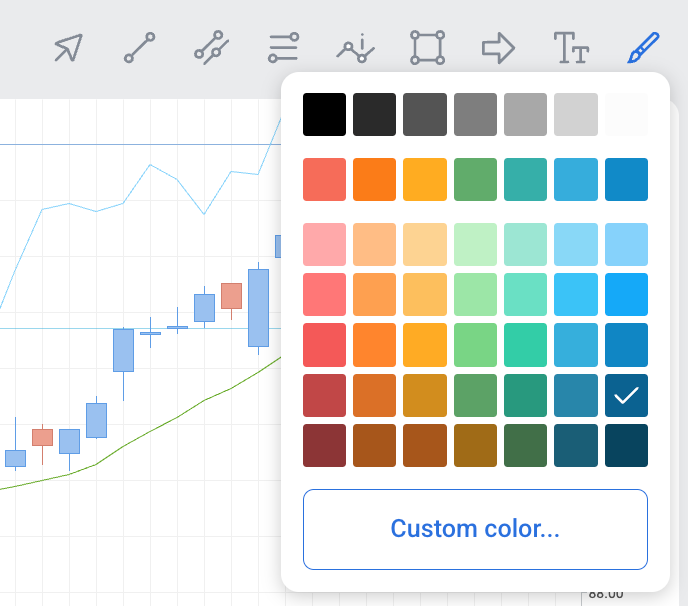This screenshot has width=688, height=606.
Task: Click the checked dark blue swatch
Action: (x=626, y=395)
